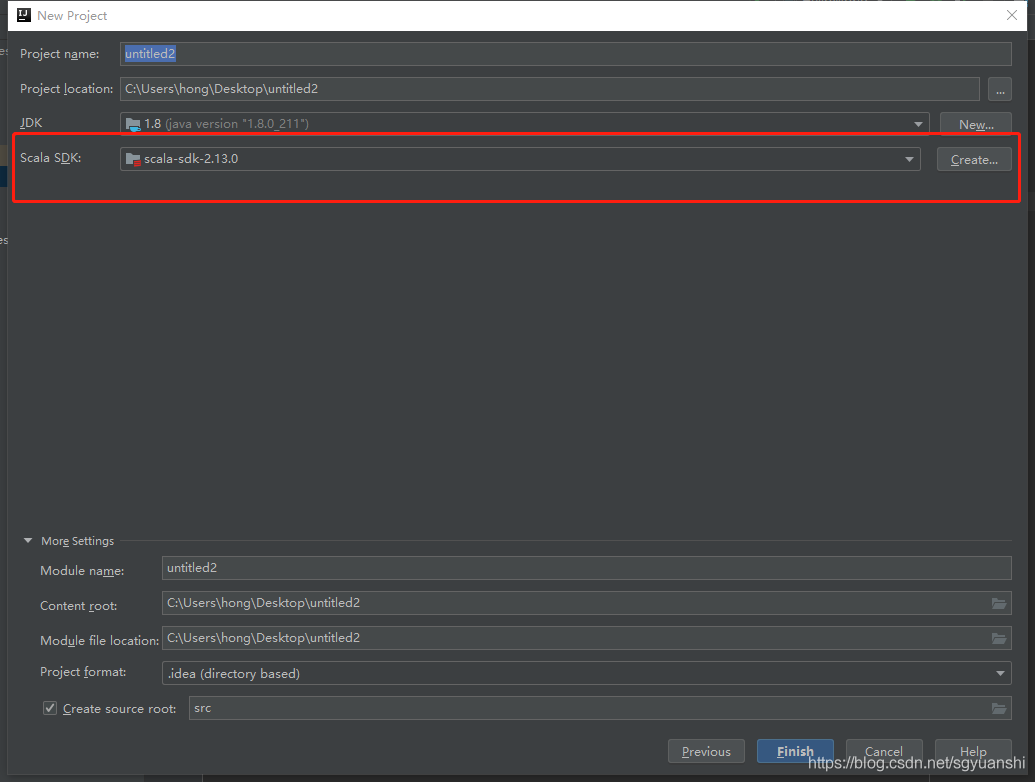Image resolution: width=1035 pixels, height=782 pixels.
Task: Click the JDK coffee cup icon
Action: [134, 123]
